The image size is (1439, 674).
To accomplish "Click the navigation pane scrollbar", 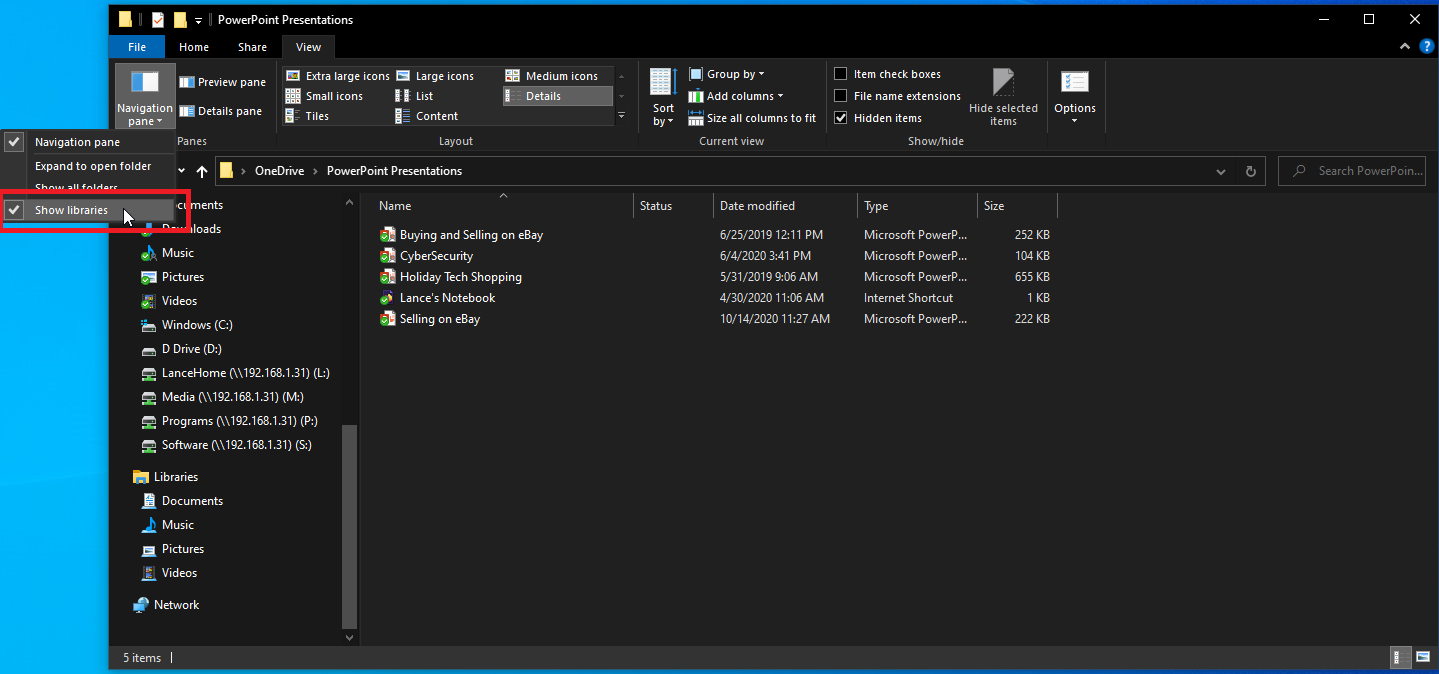I will pyautogui.click(x=349, y=525).
